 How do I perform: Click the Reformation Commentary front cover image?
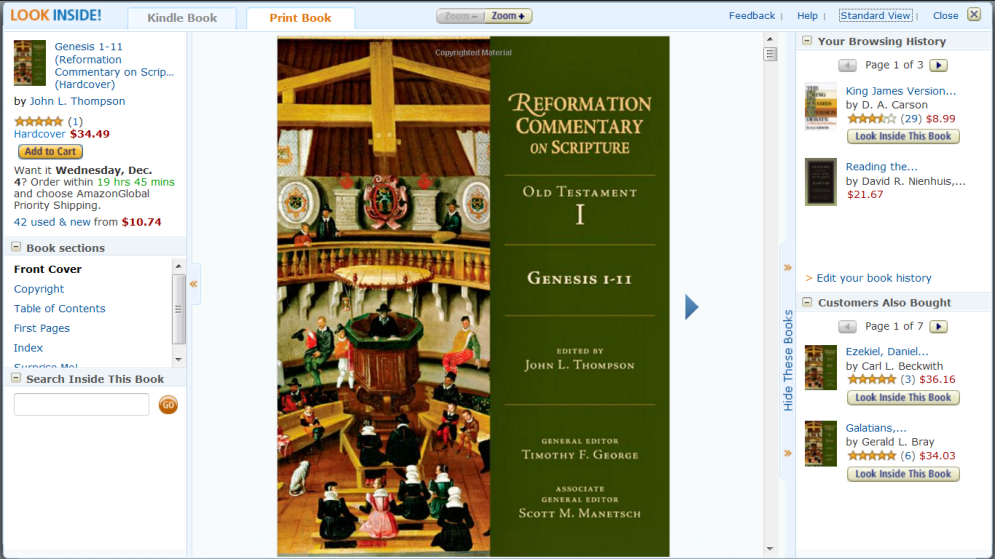(x=473, y=296)
